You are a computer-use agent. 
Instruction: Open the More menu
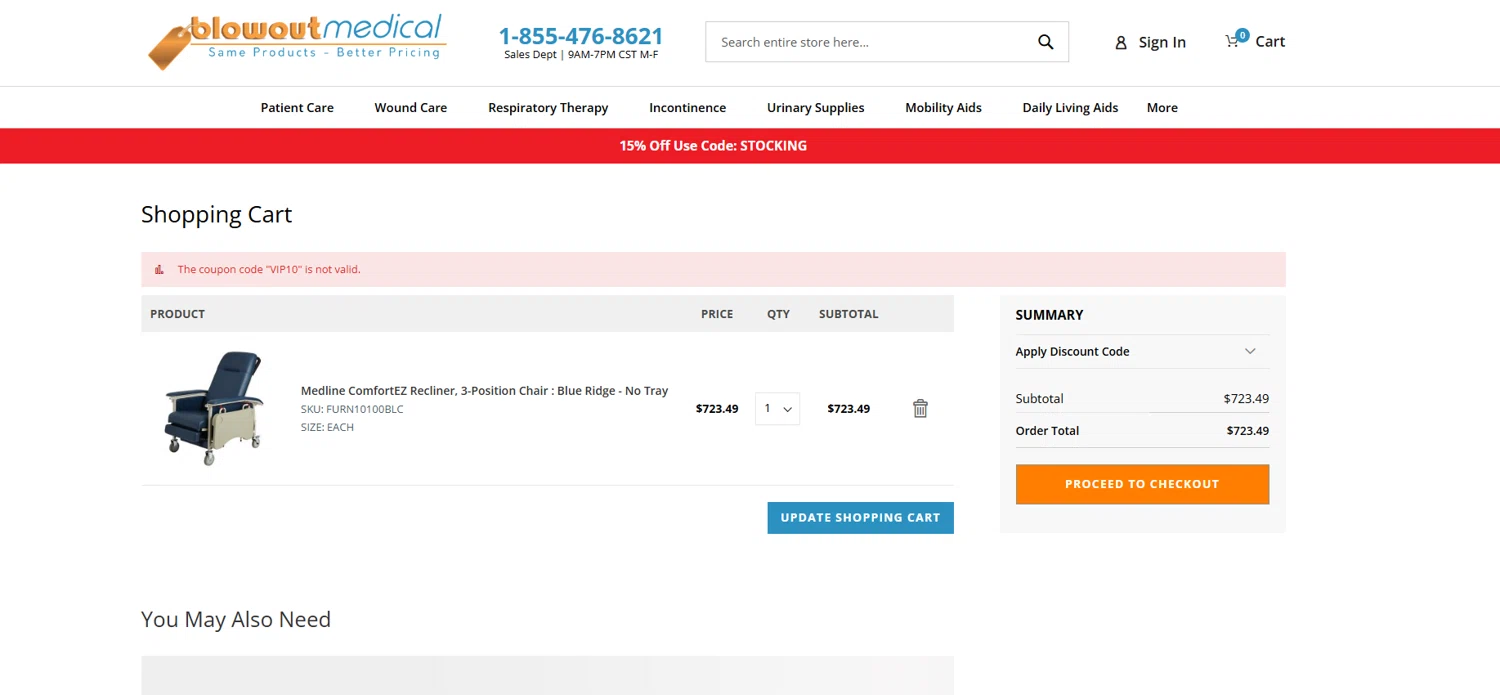pos(1162,108)
